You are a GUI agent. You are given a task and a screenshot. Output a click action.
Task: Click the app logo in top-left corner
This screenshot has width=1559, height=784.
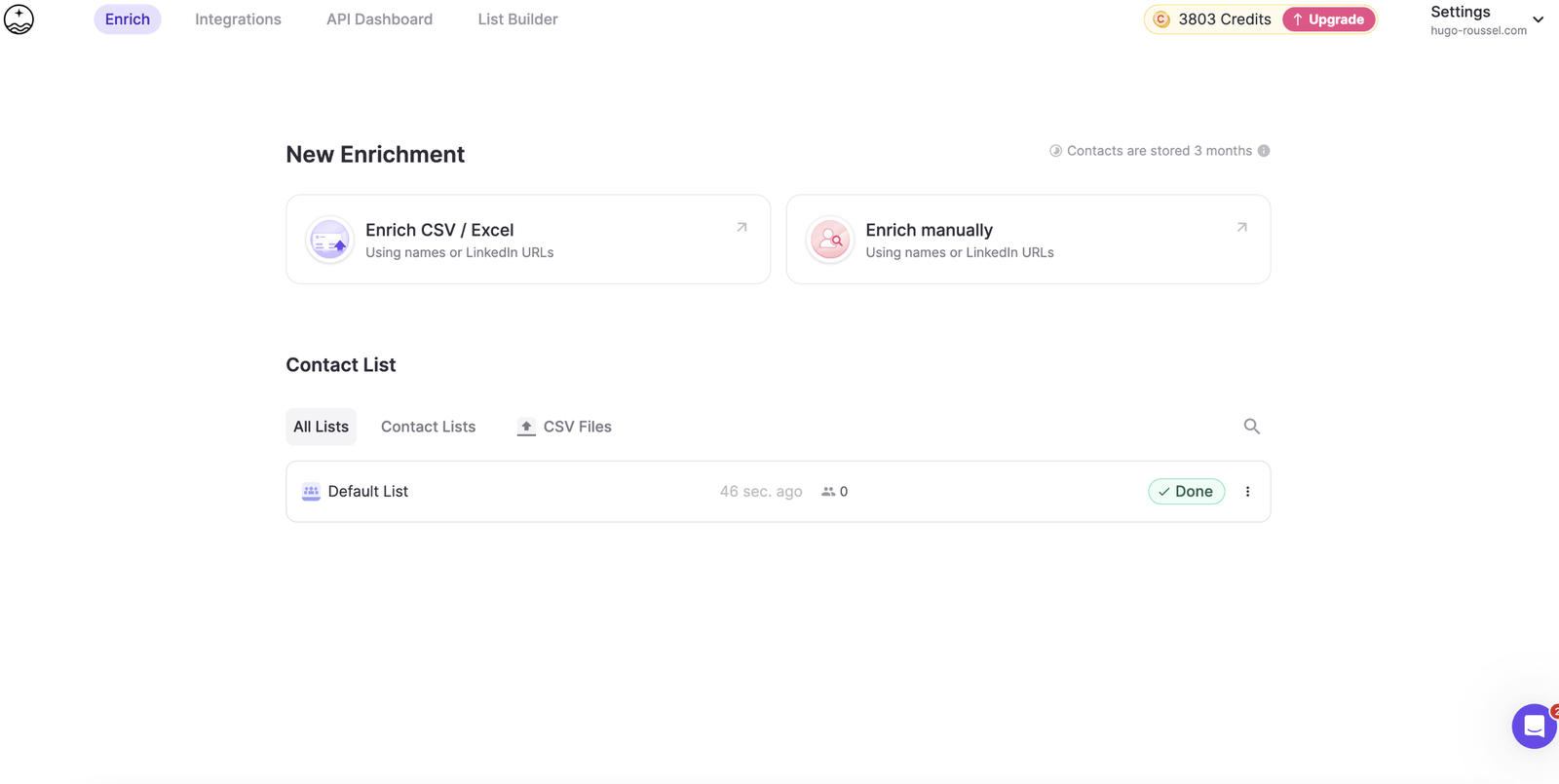pos(19,19)
